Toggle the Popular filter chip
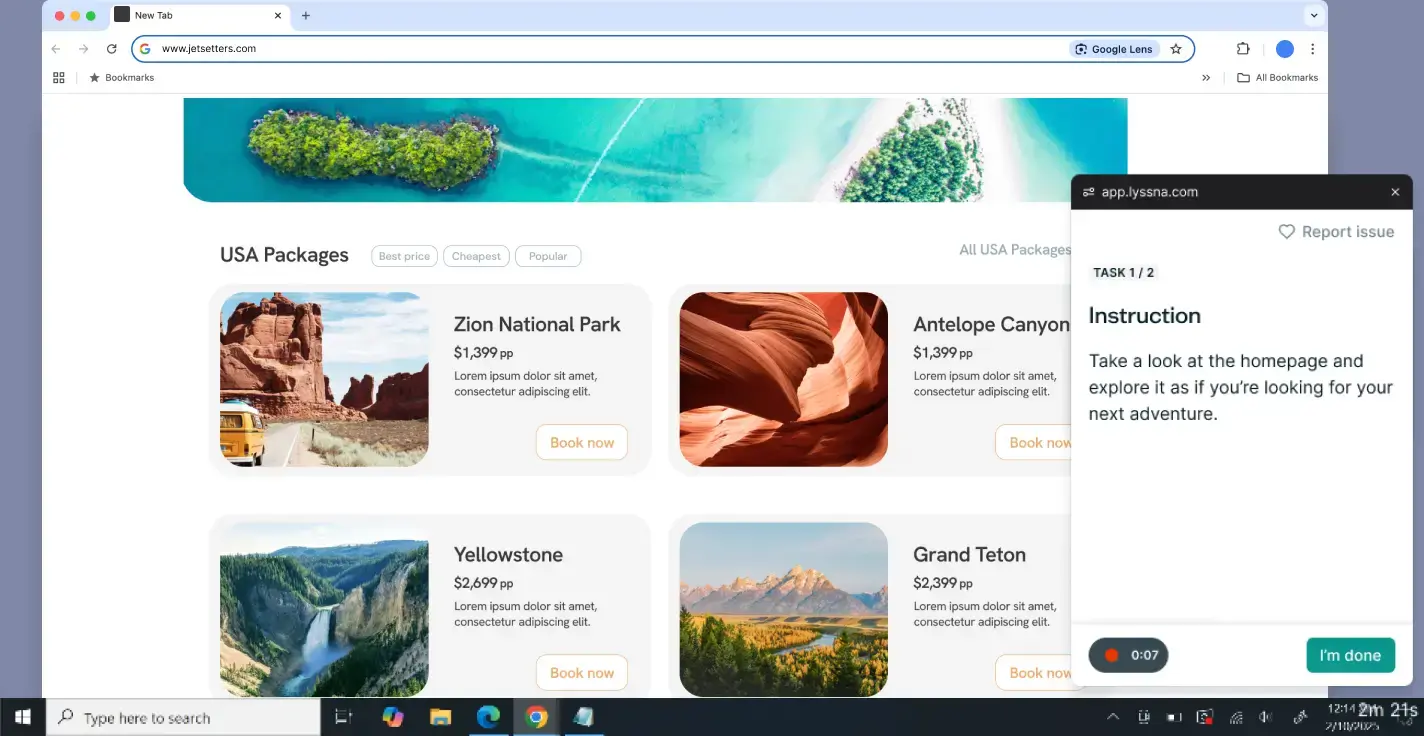1424x736 pixels. (548, 256)
